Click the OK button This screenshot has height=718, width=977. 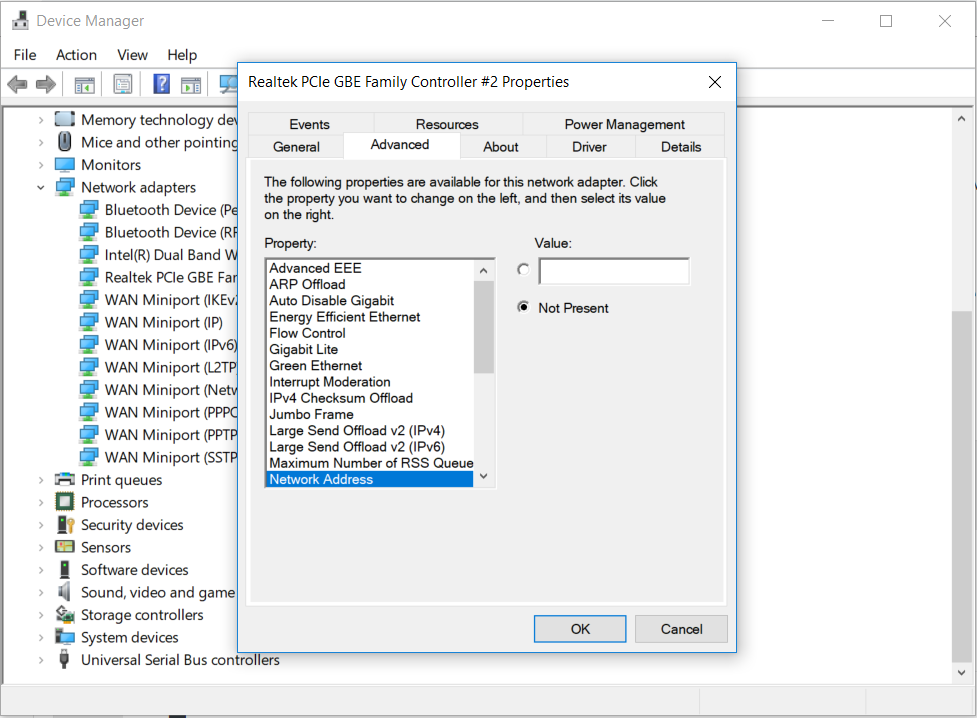point(579,629)
